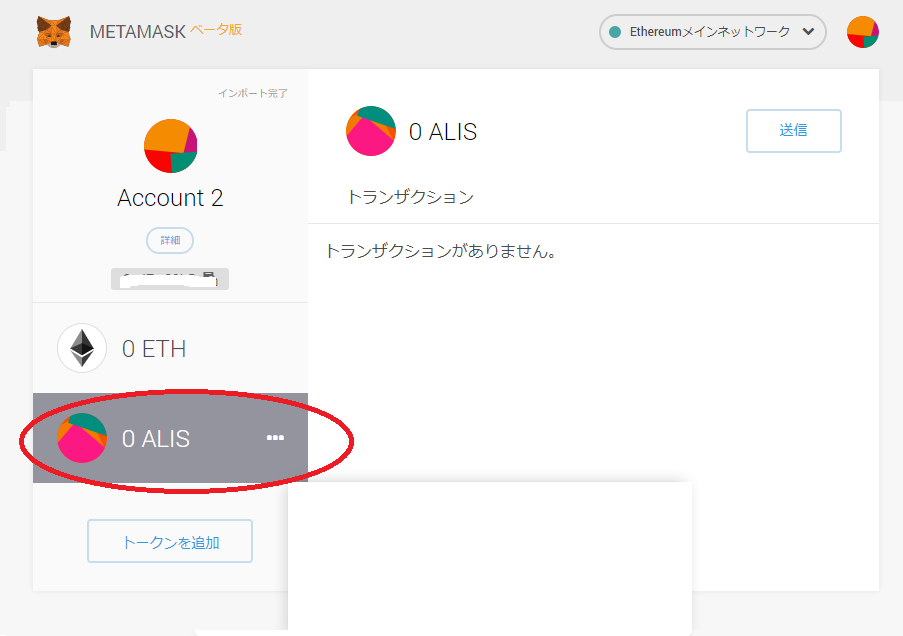Screen dimensions: 903x636
Task: Click the green network status dot
Action: [x=615, y=32]
